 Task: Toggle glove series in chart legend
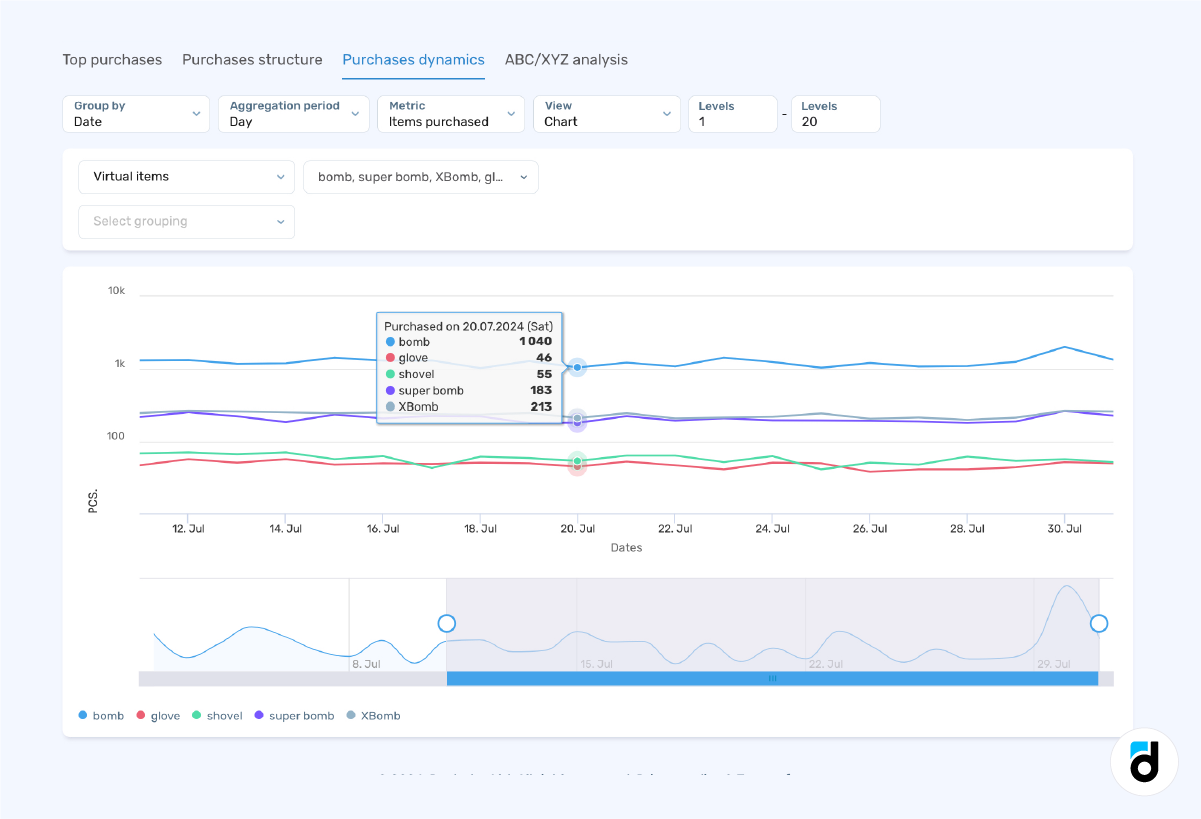pos(158,715)
